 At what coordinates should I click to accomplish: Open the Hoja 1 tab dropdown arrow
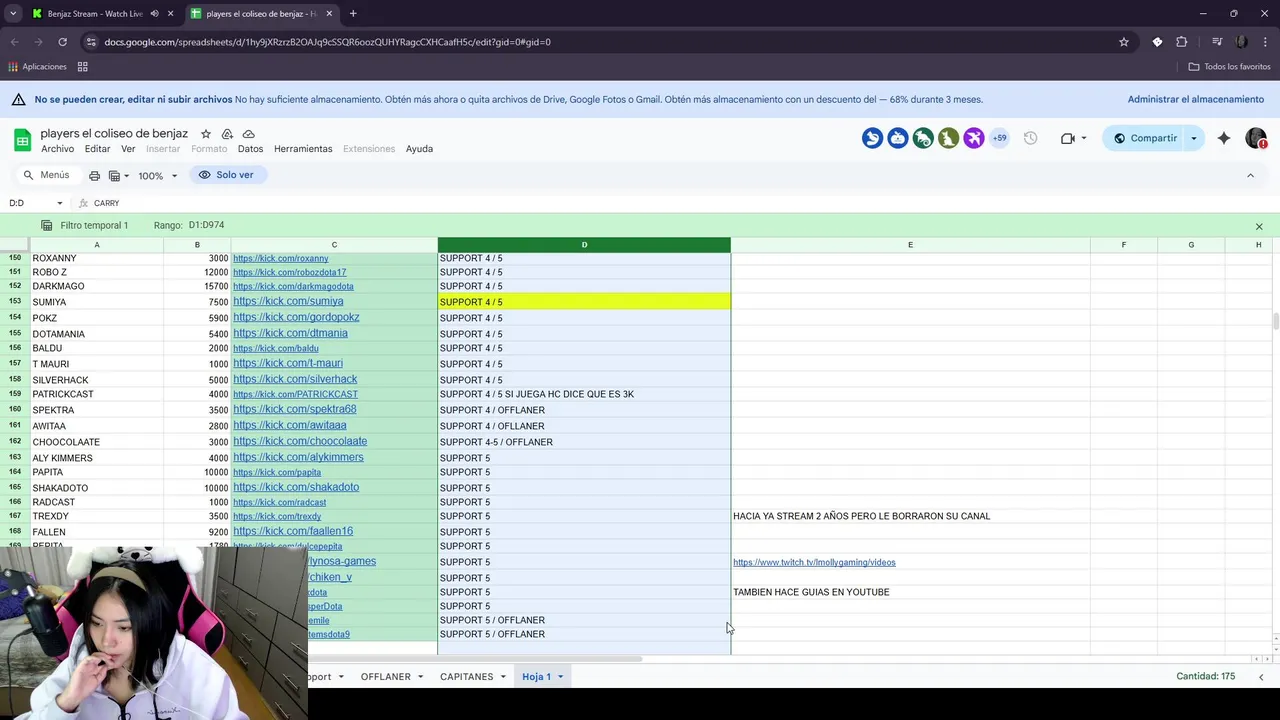coord(560,677)
